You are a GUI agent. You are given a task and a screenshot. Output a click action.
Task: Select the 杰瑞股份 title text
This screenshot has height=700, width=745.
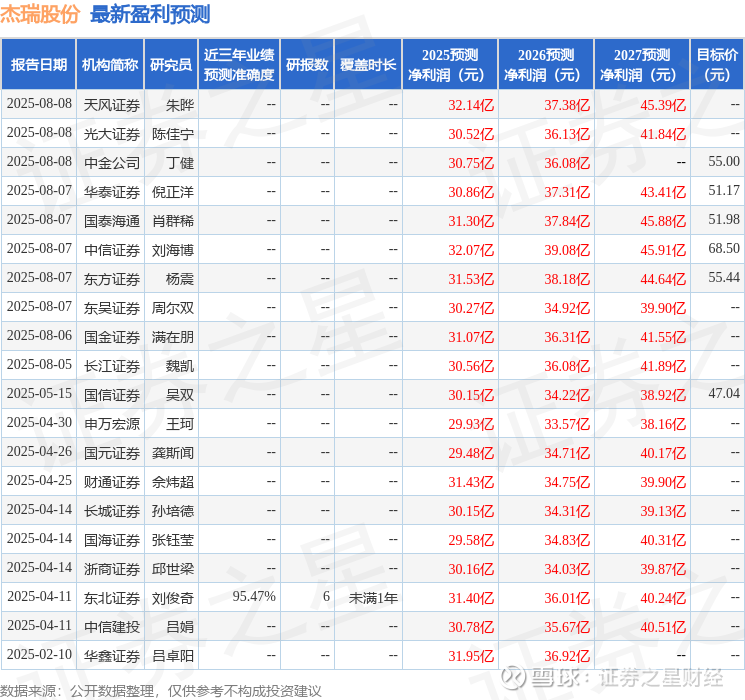click(39, 14)
